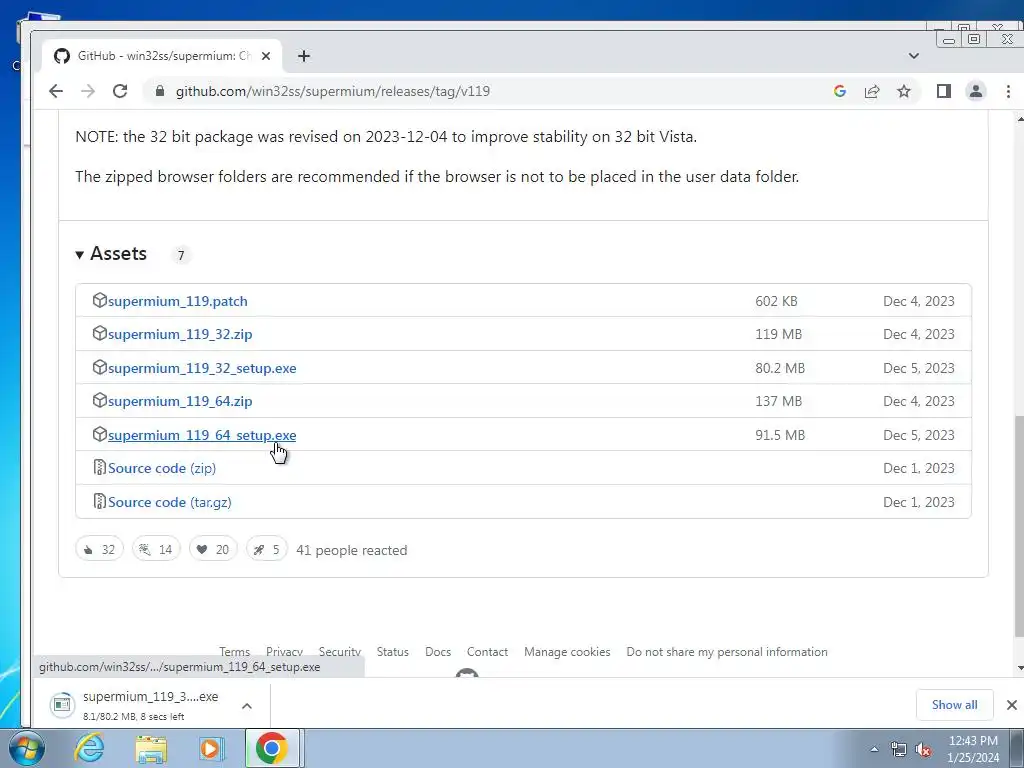Screen dimensions: 1024x768
Task: Click package icon beside supermium_119.patch
Action: 99,300
